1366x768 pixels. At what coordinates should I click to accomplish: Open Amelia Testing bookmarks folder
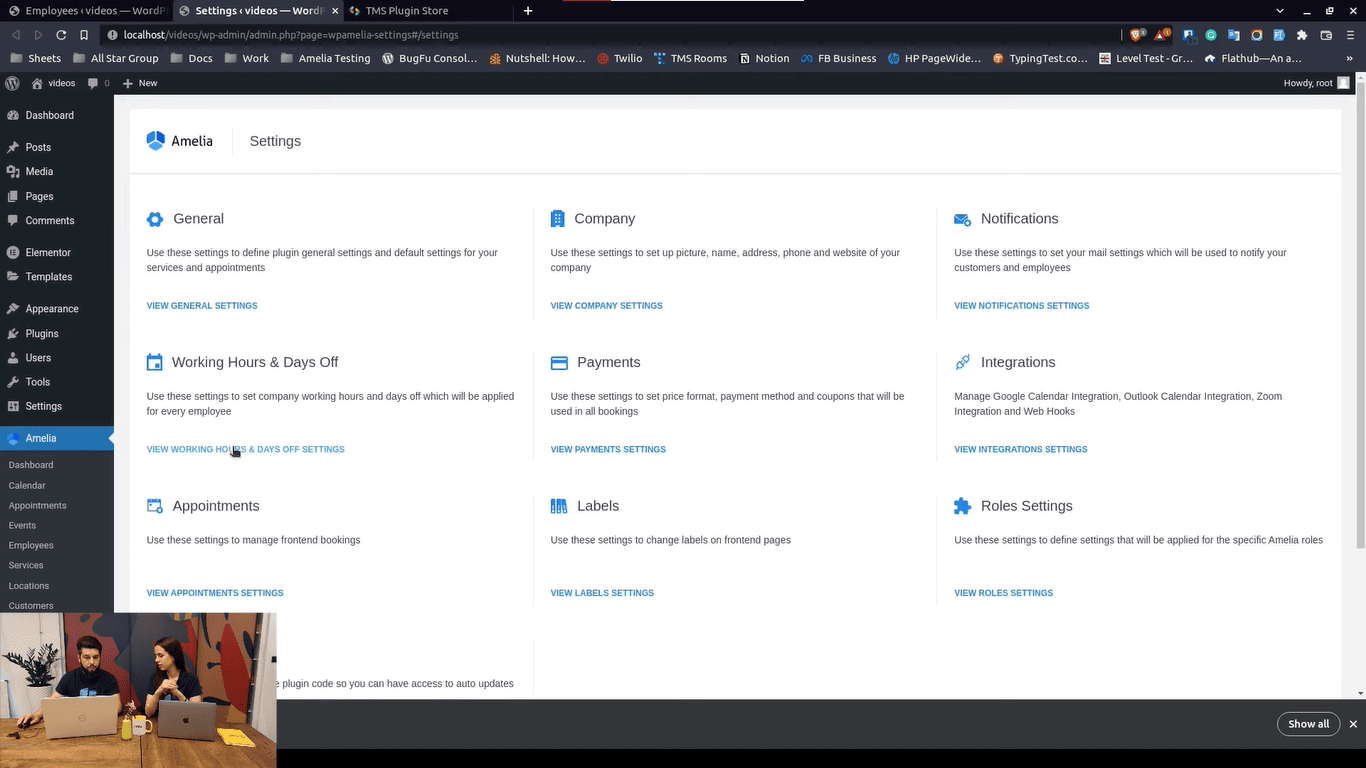click(x=326, y=58)
